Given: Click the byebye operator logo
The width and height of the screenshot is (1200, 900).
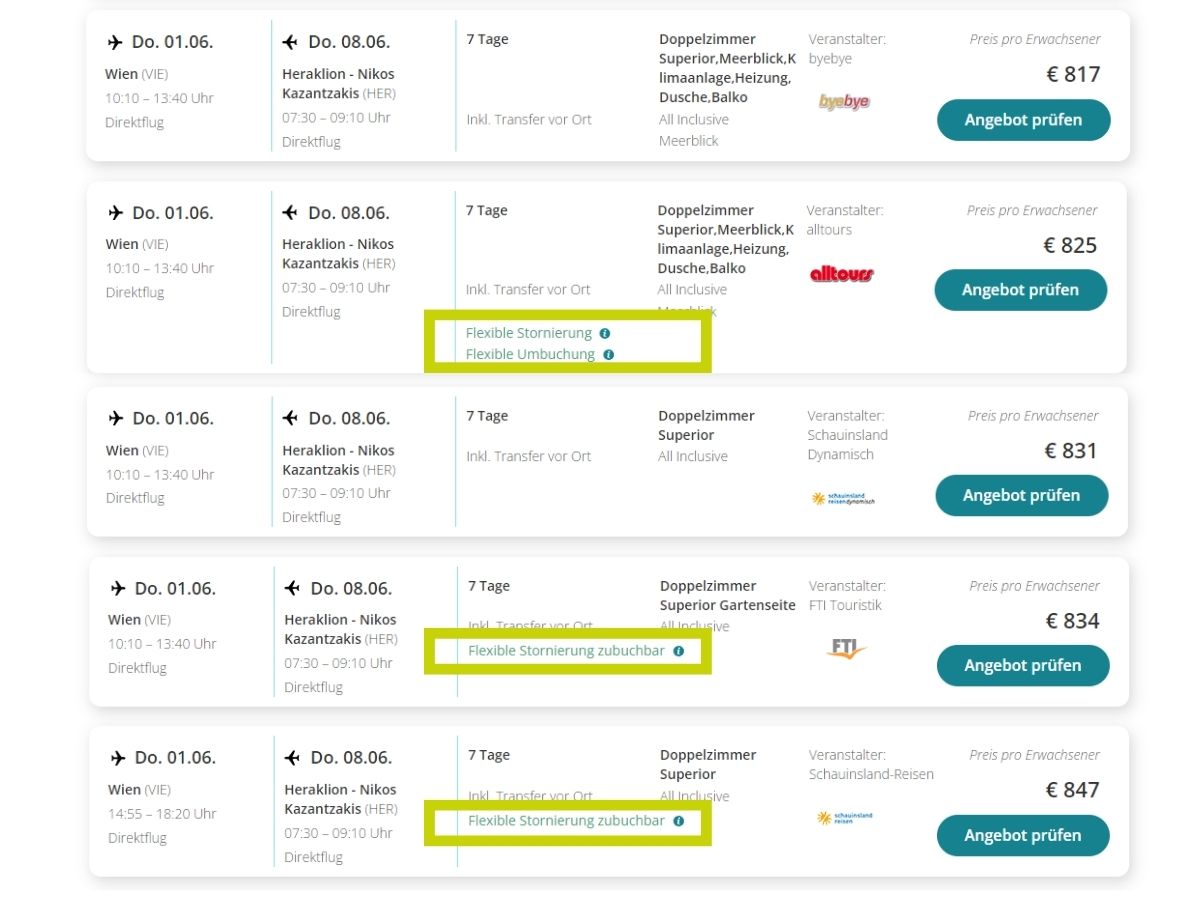Looking at the screenshot, I should click(x=843, y=101).
